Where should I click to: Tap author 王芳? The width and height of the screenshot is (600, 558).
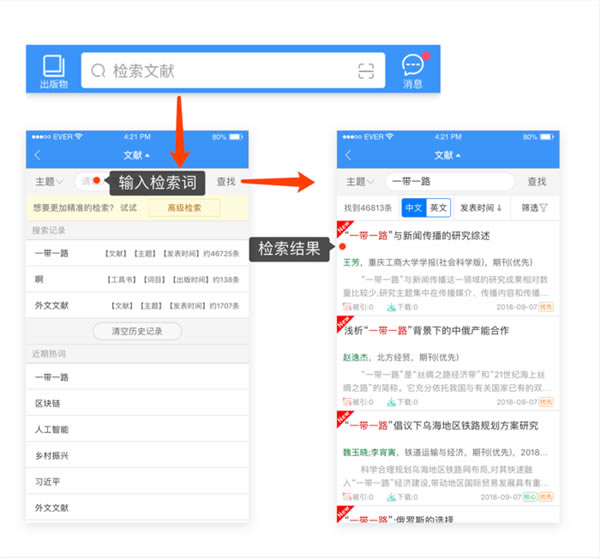pyautogui.click(x=351, y=263)
